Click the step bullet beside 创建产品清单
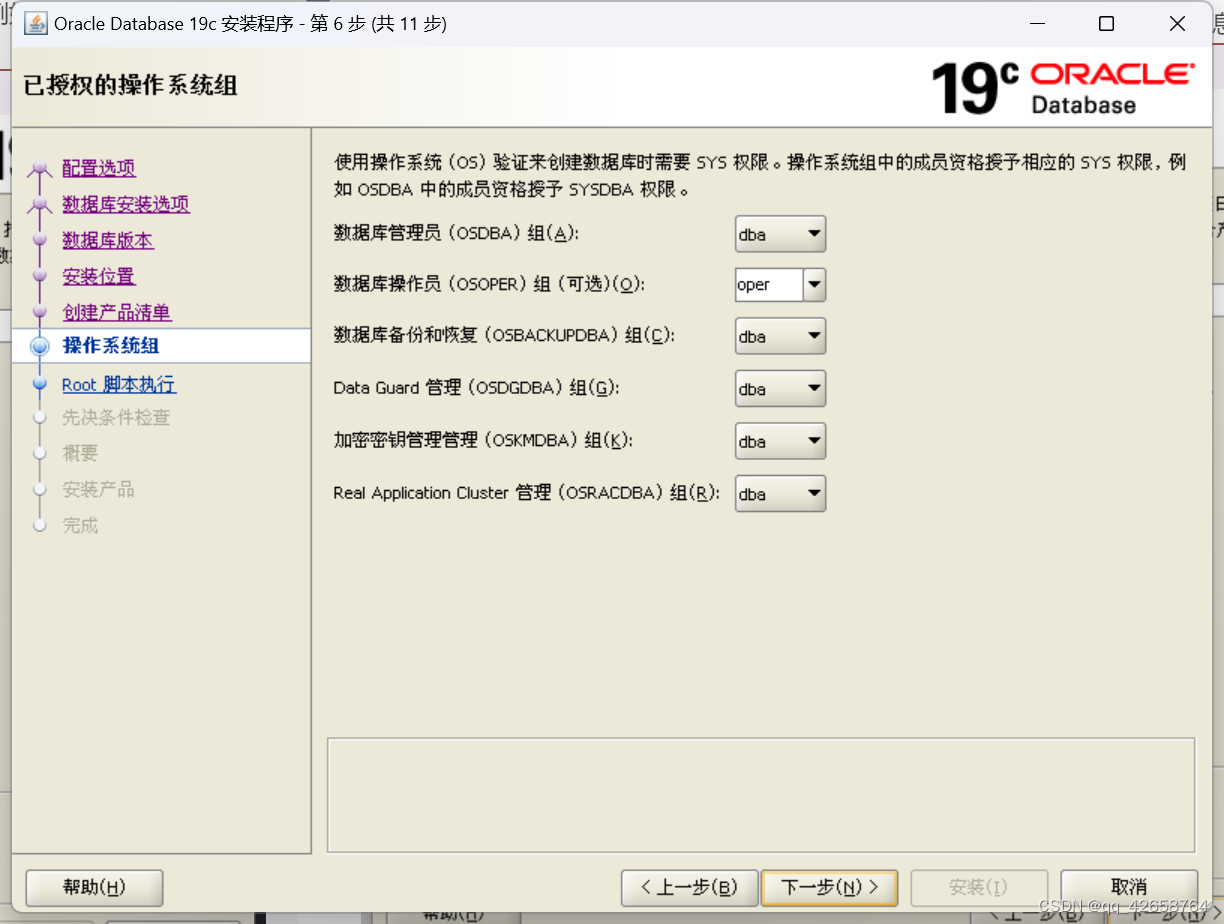Image resolution: width=1224 pixels, height=924 pixels. click(x=40, y=312)
